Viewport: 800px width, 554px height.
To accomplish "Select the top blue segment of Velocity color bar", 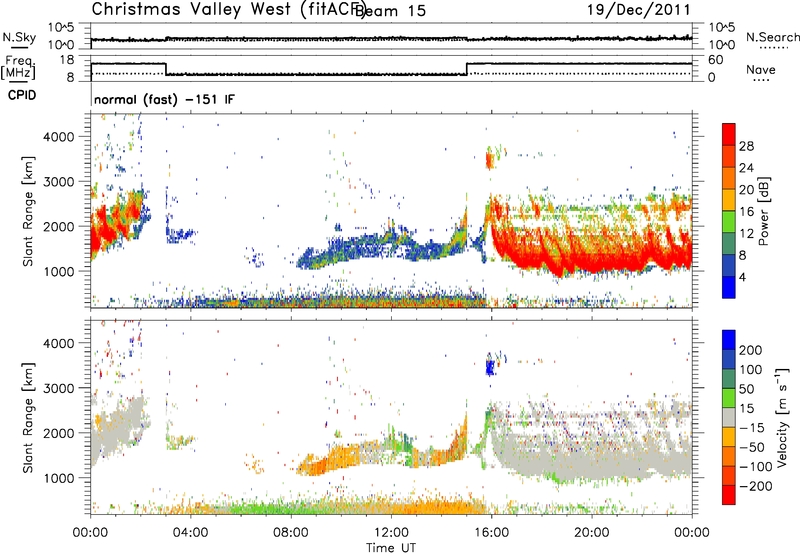I will (729, 340).
